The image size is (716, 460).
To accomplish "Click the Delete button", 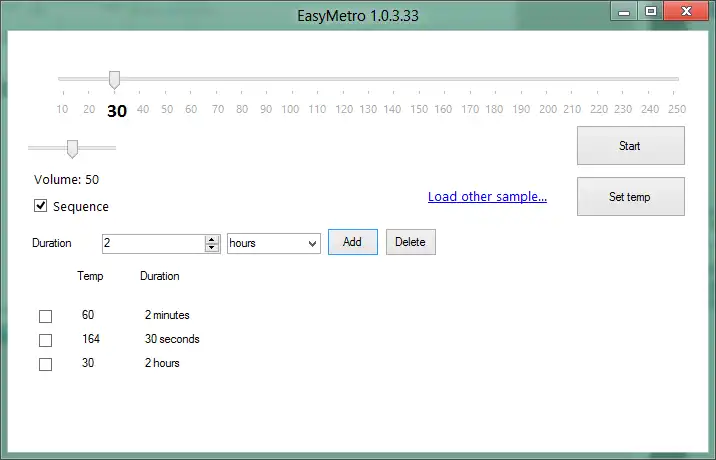I will coord(411,242).
